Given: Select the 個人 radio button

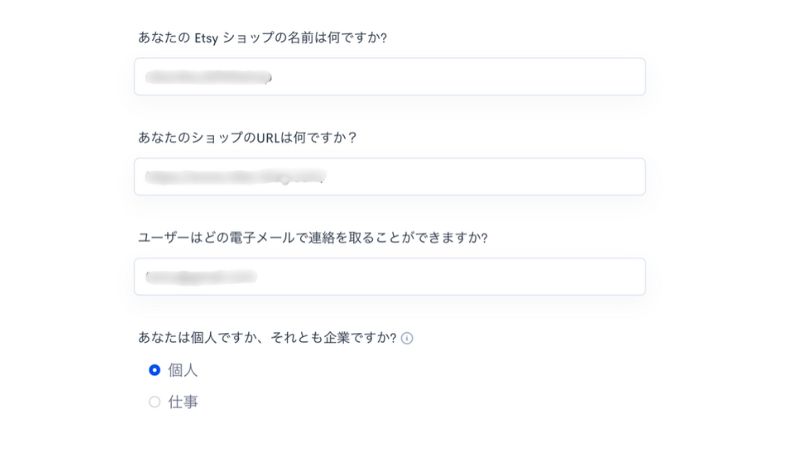Looking at the screenshot, I should click(154, 370).
